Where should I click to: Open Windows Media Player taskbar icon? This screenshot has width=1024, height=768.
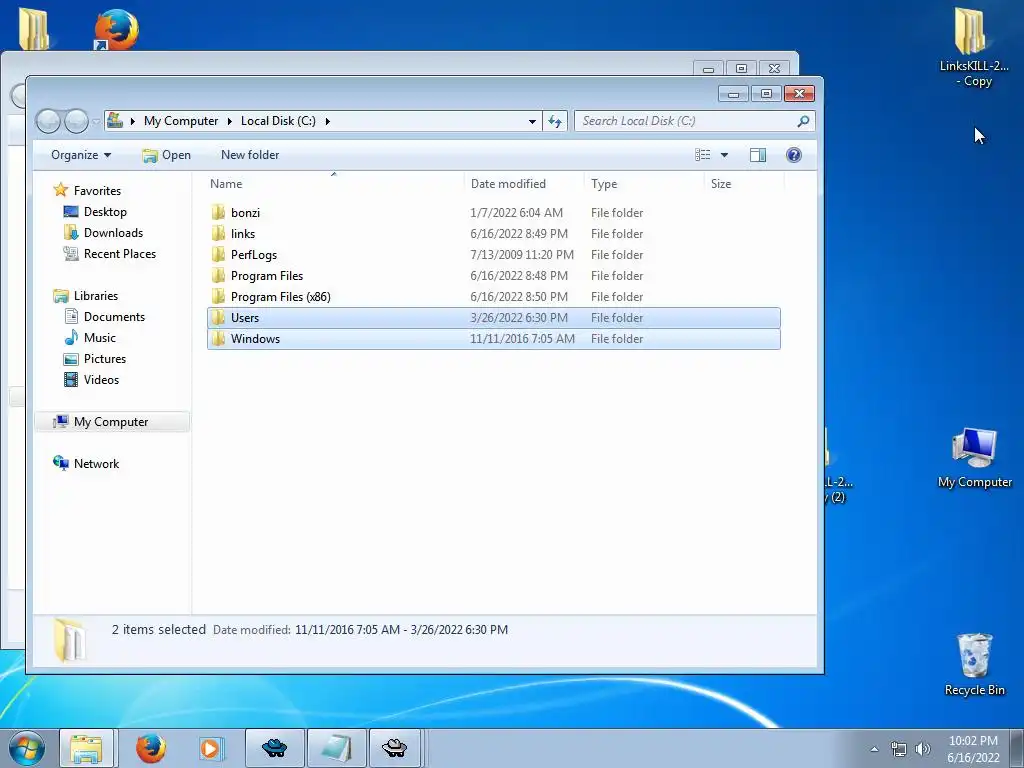[211, 748]
